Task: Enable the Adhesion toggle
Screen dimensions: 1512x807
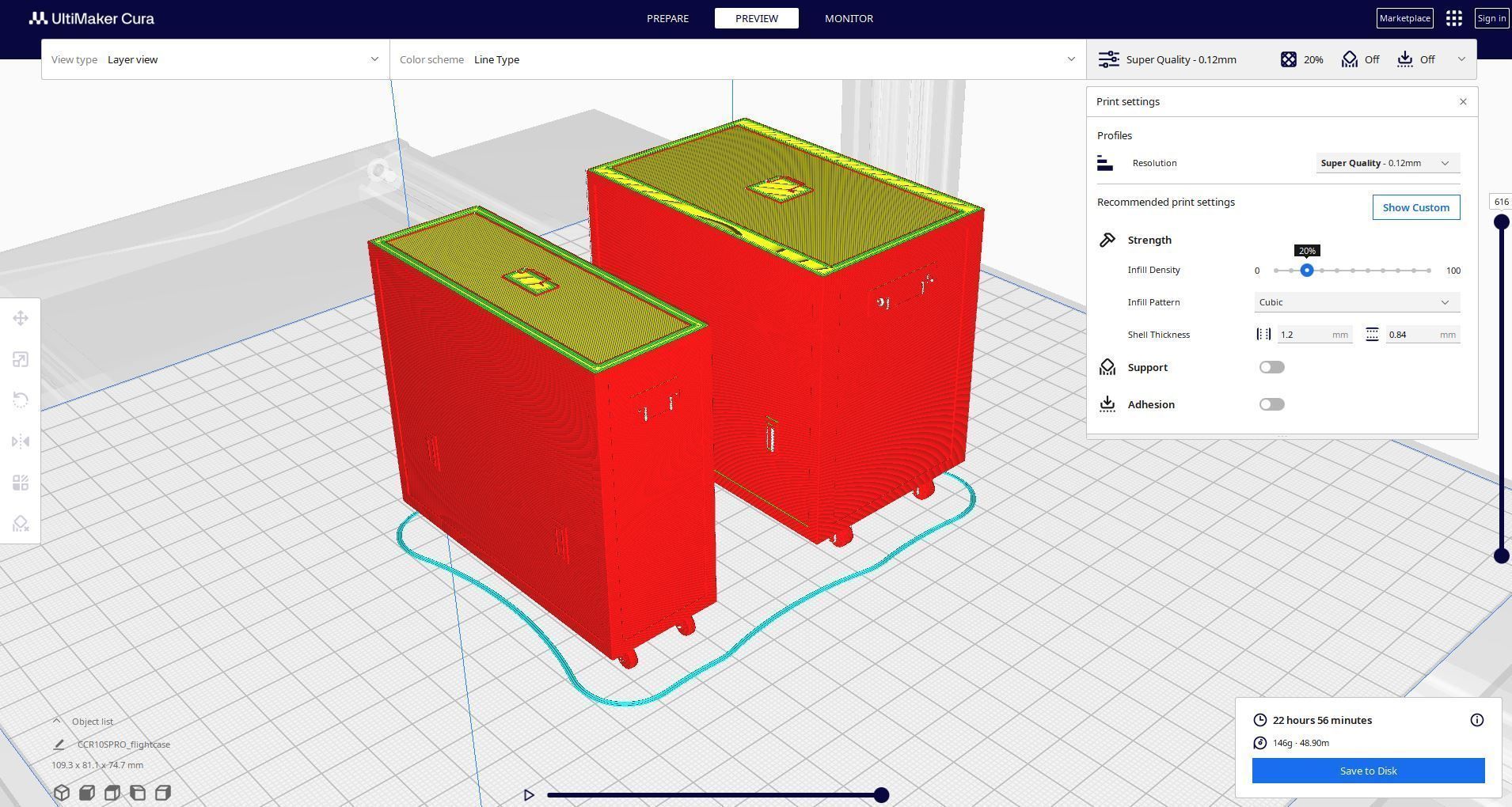Action: pyautogui.click(x=1272, y=404)
